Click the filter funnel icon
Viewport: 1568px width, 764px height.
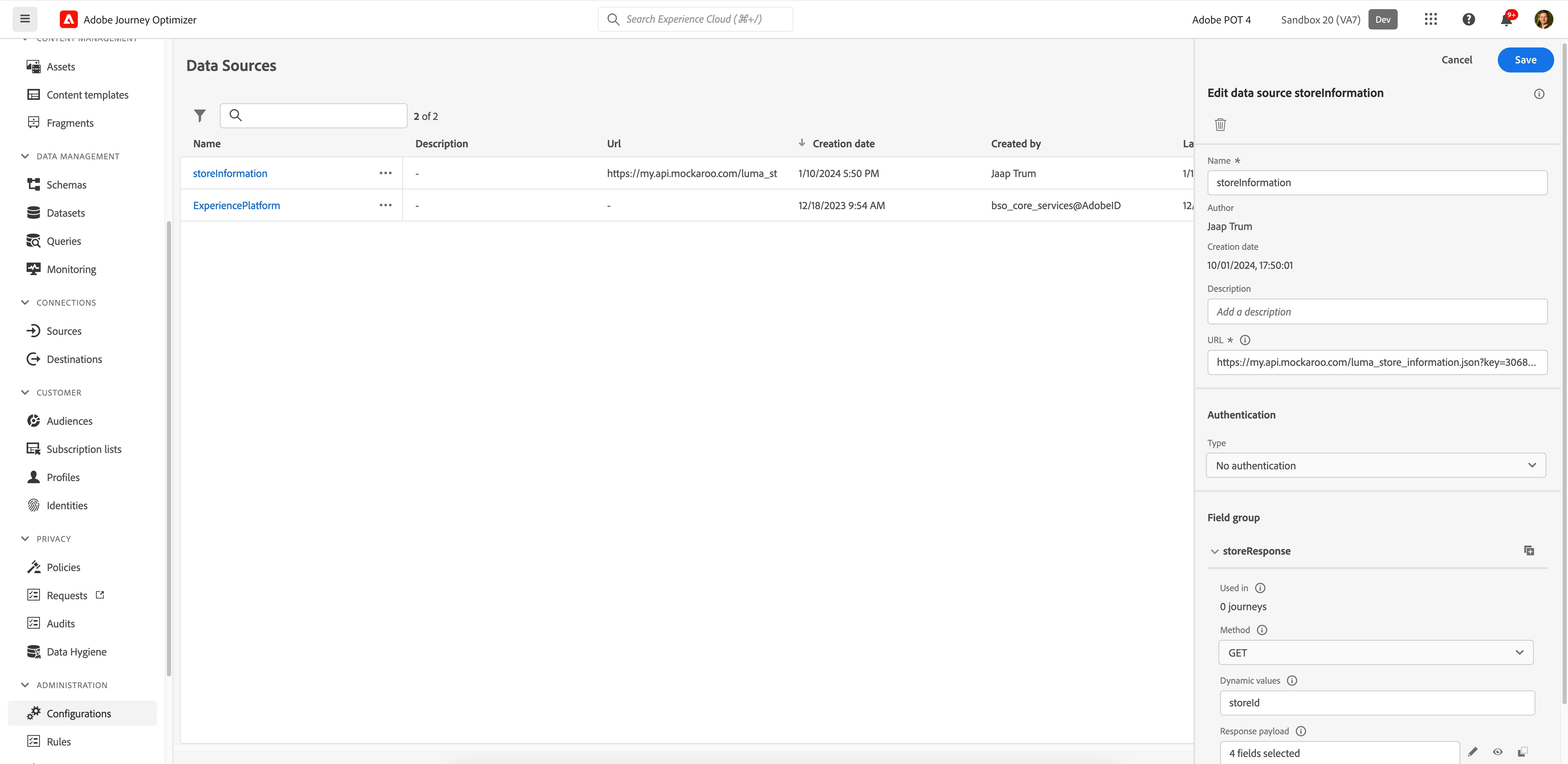pos(200,116)
